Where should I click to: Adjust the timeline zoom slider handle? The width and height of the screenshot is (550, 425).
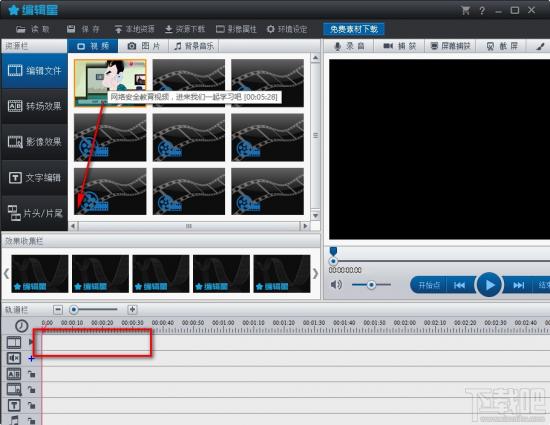click(74, 310)
